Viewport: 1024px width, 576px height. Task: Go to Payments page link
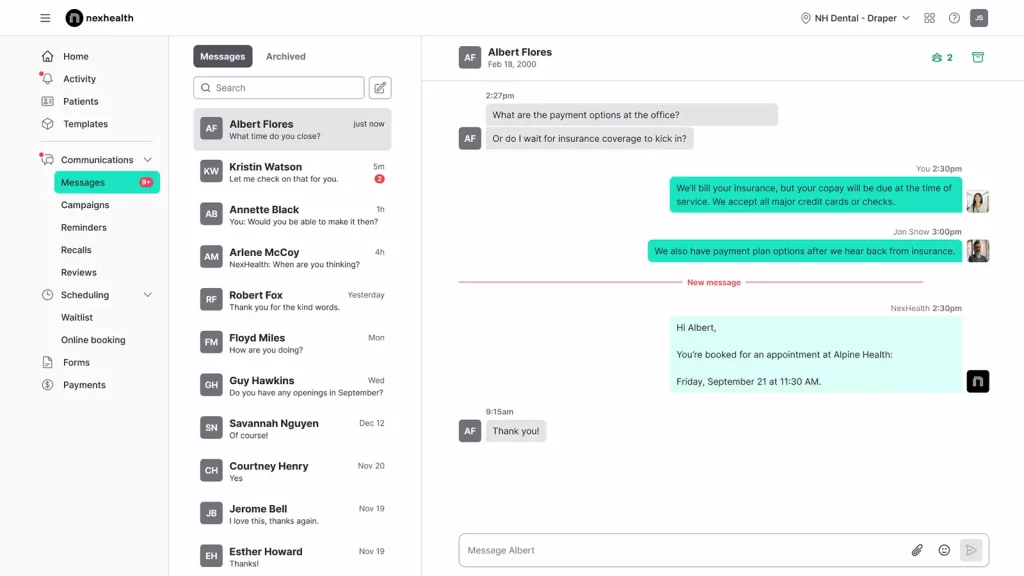click(84, 385)
